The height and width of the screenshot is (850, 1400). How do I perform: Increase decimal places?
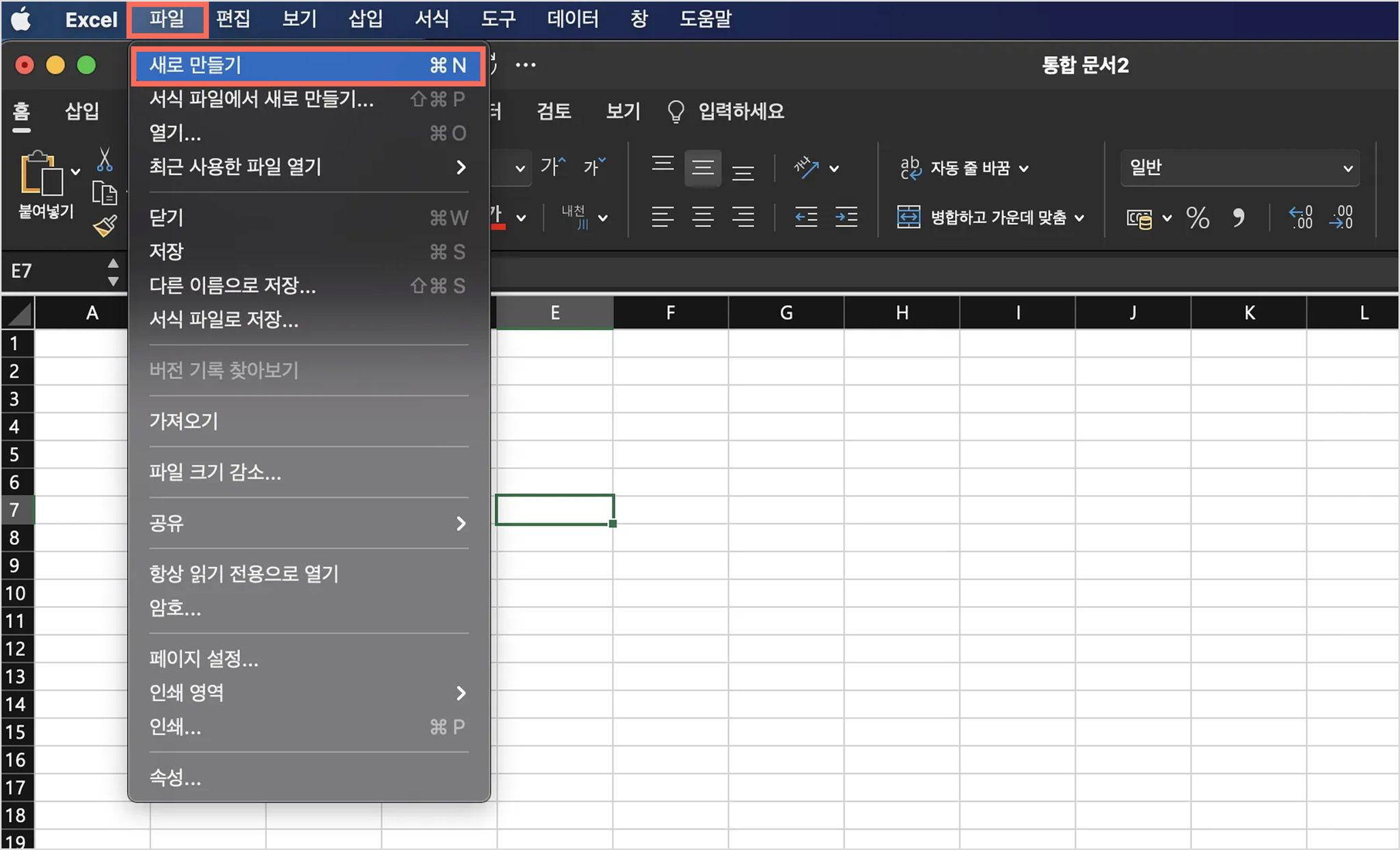pos(1301,217)
